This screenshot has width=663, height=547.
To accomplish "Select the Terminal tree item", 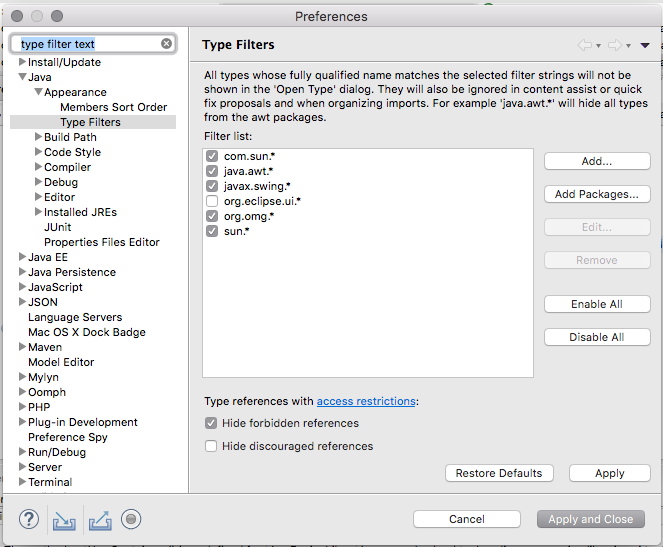I will pyautogui.click(x=50, y=482).
